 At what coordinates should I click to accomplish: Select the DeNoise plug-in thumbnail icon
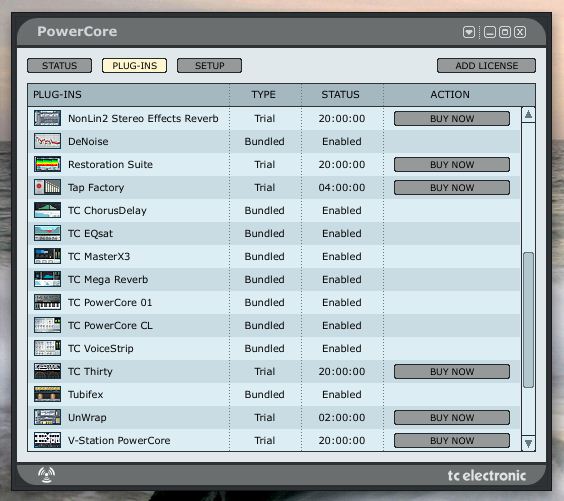(x=47, y=141)
